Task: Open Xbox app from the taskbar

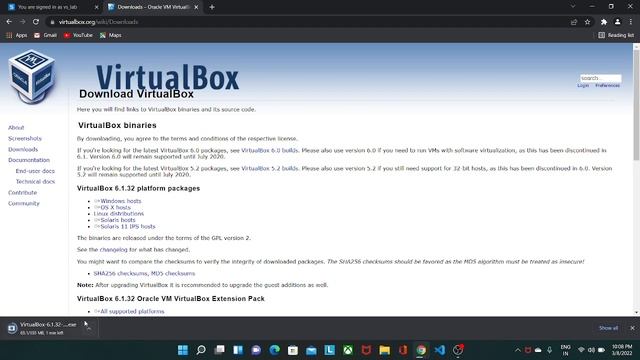Action: pos(348,350)
